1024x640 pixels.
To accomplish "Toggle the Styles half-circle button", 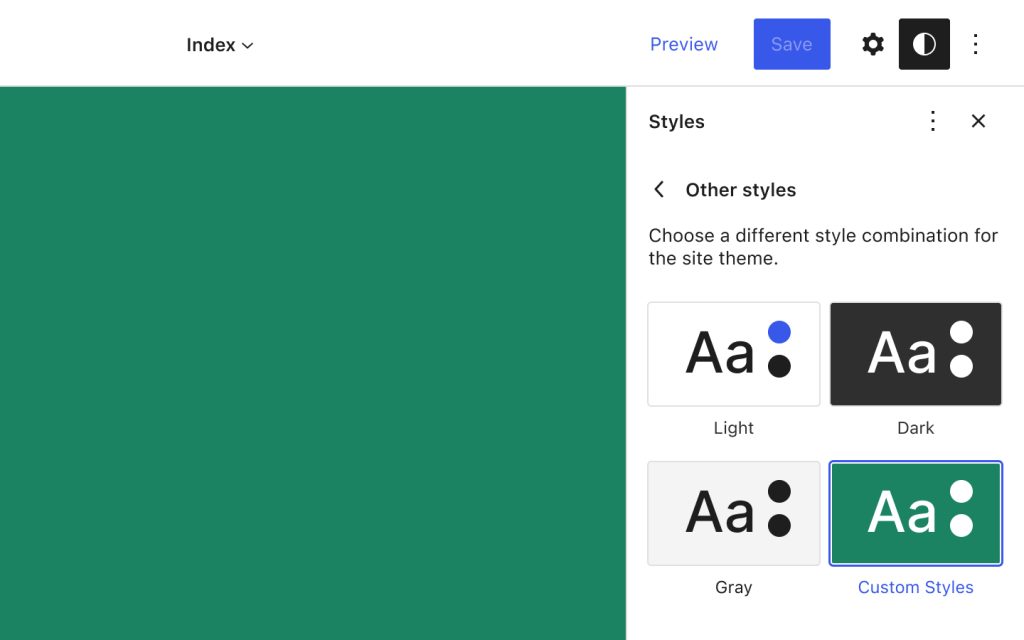I will (924, 44).
